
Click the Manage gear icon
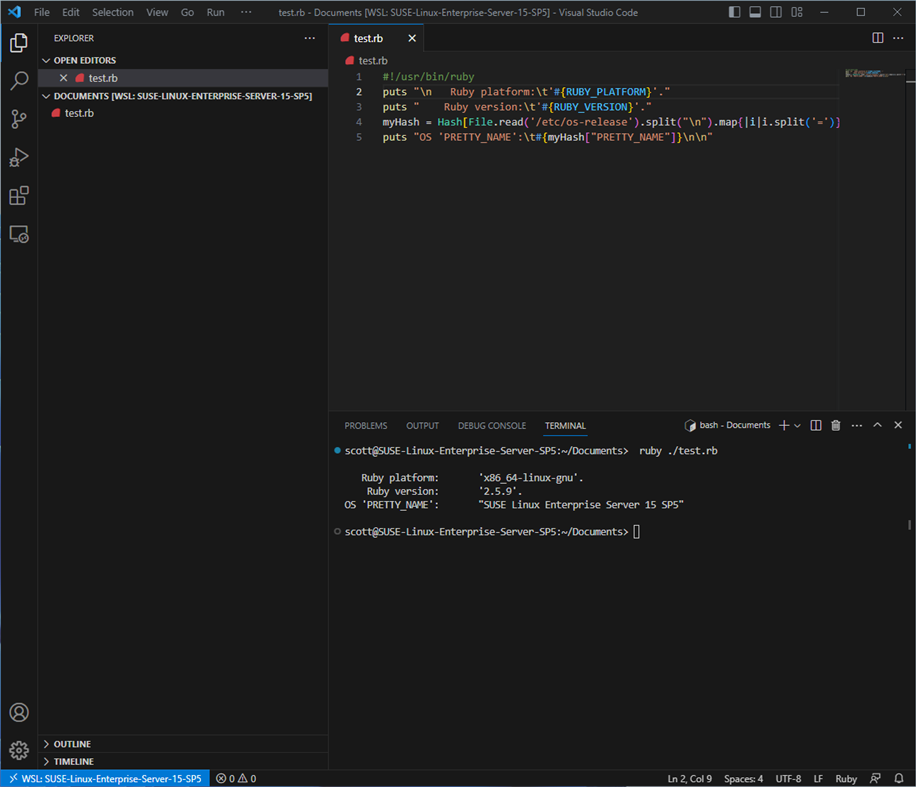(19, 750)
